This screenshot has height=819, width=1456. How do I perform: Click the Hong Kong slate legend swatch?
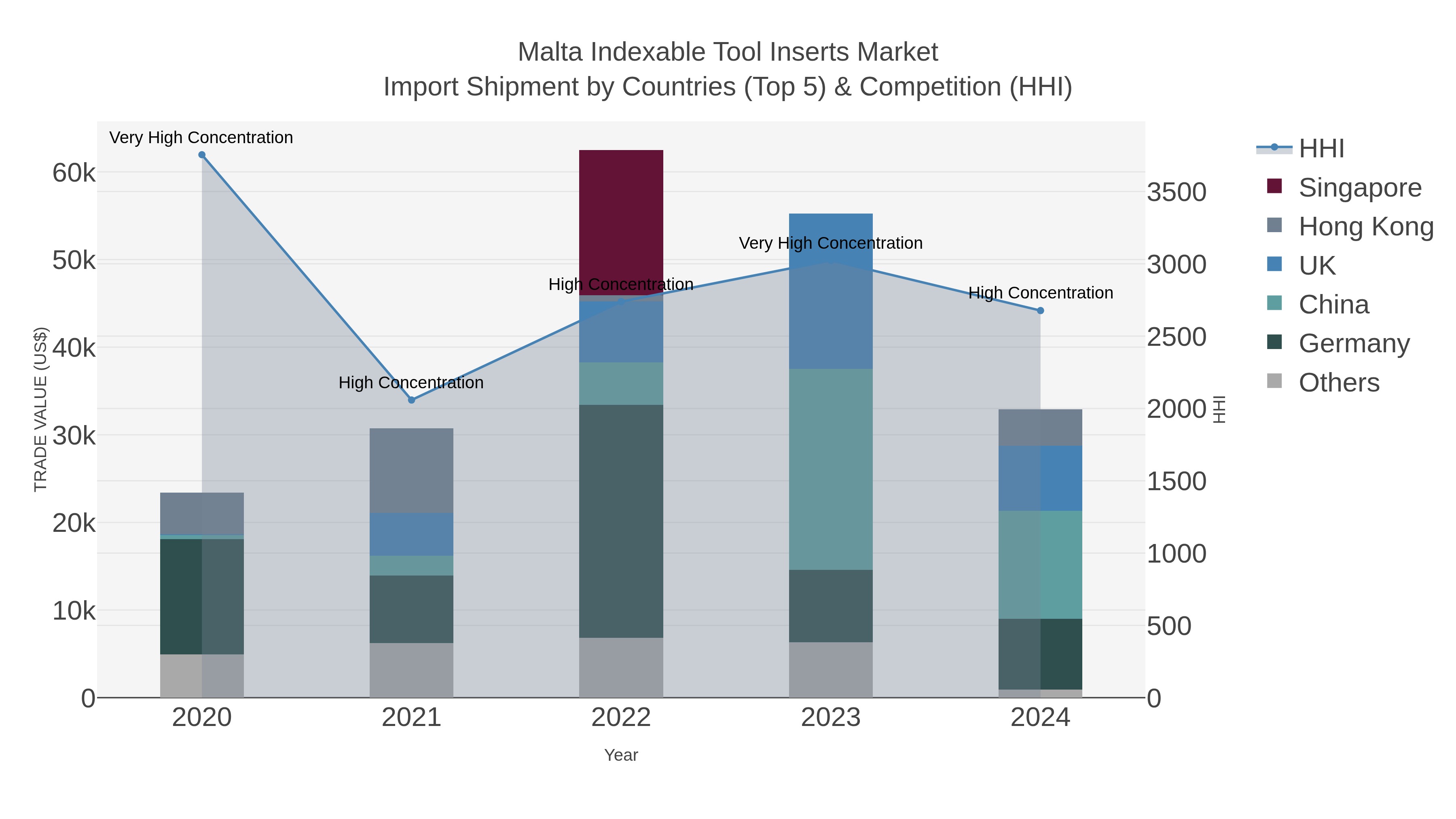[x=1274, y=225]
